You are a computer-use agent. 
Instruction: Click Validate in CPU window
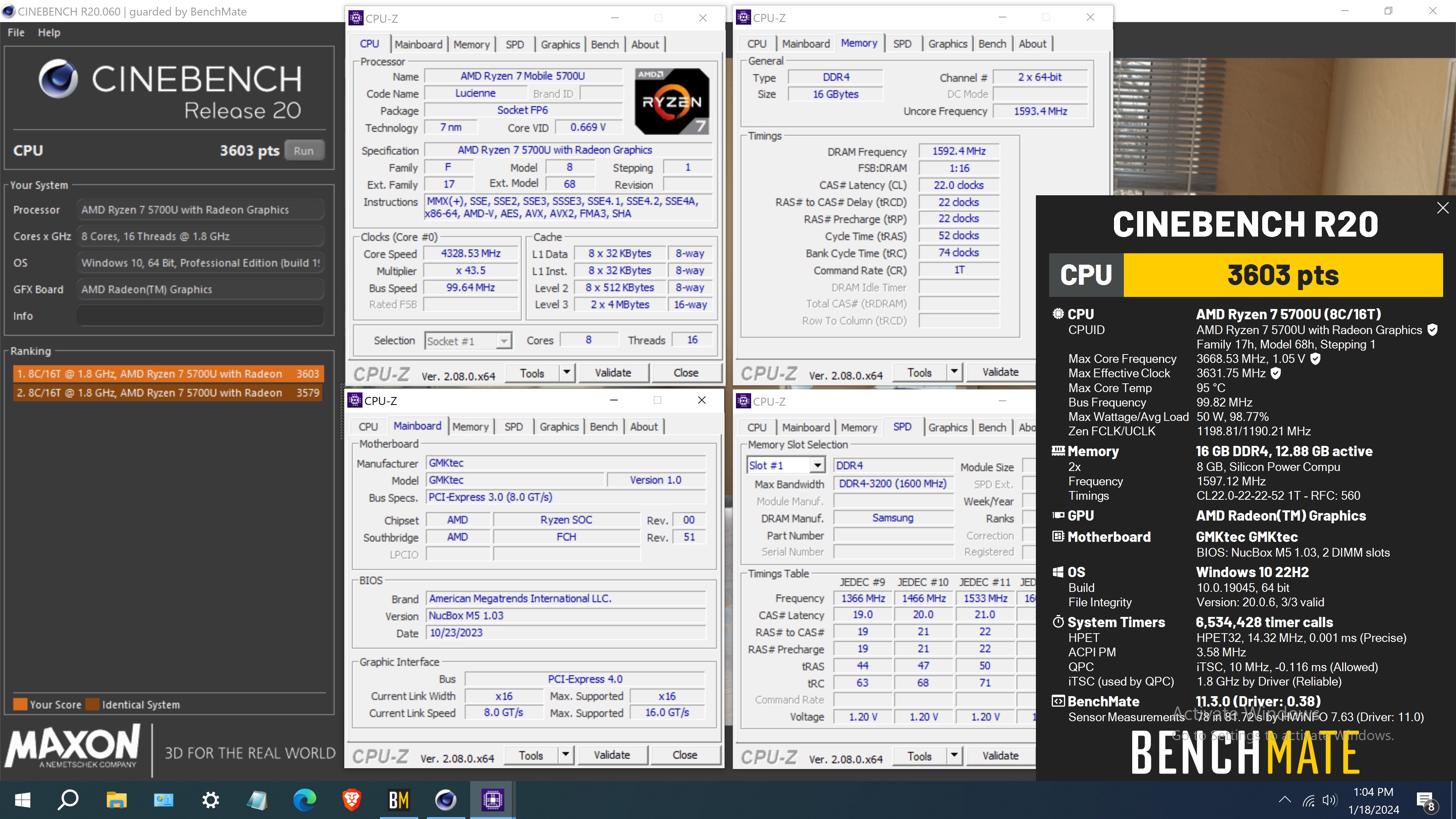coord(613,372)
